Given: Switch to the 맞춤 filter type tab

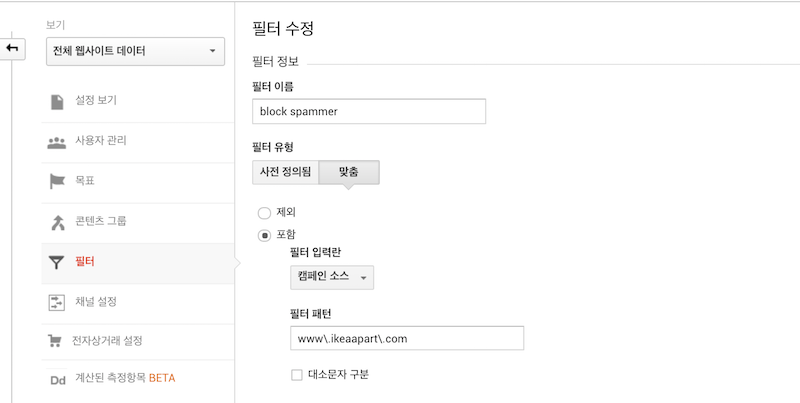Looking at the screenshot, I should 349,172.
